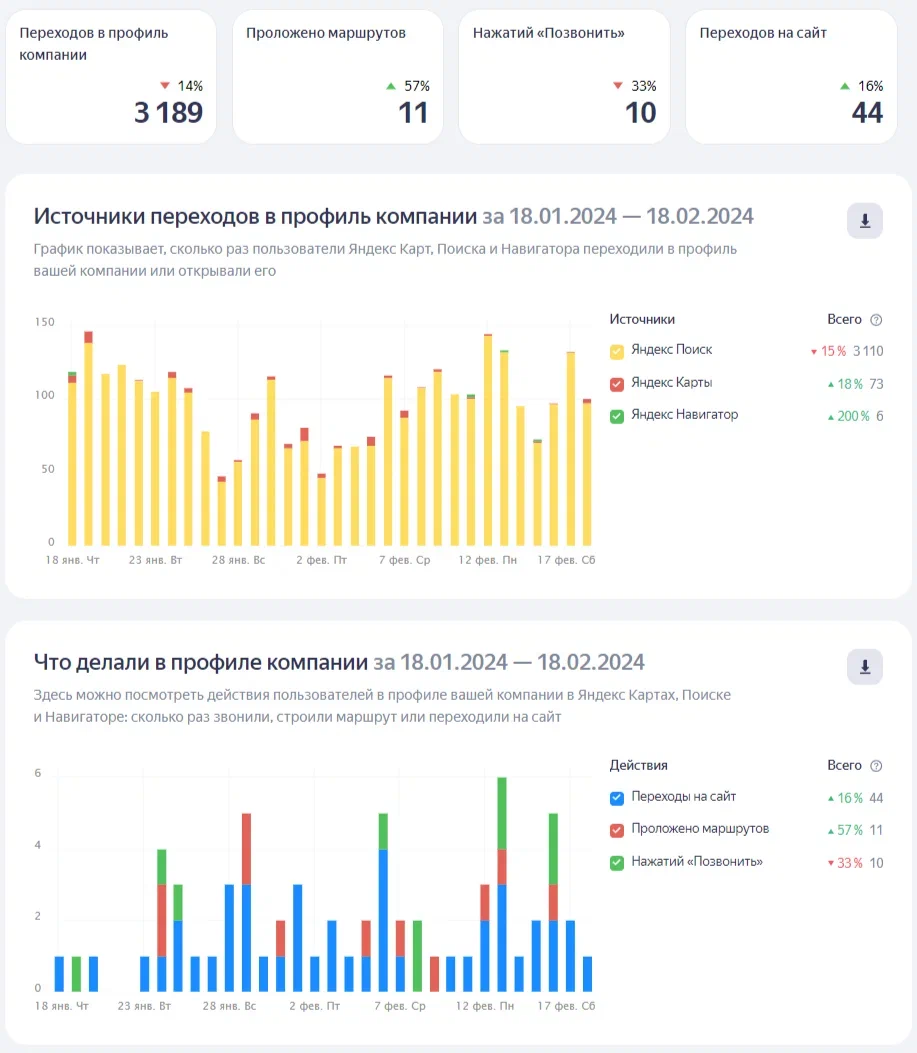Click date range in Что делали heading
This screenshot has height=1053, width=917.
[509, 662]
